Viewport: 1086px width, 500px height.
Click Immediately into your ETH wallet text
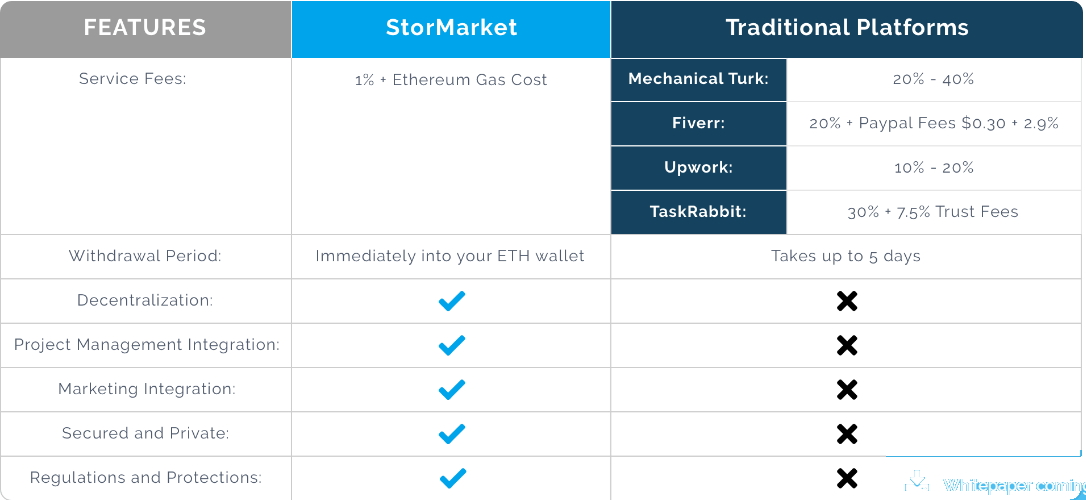[x=450, y=256]
